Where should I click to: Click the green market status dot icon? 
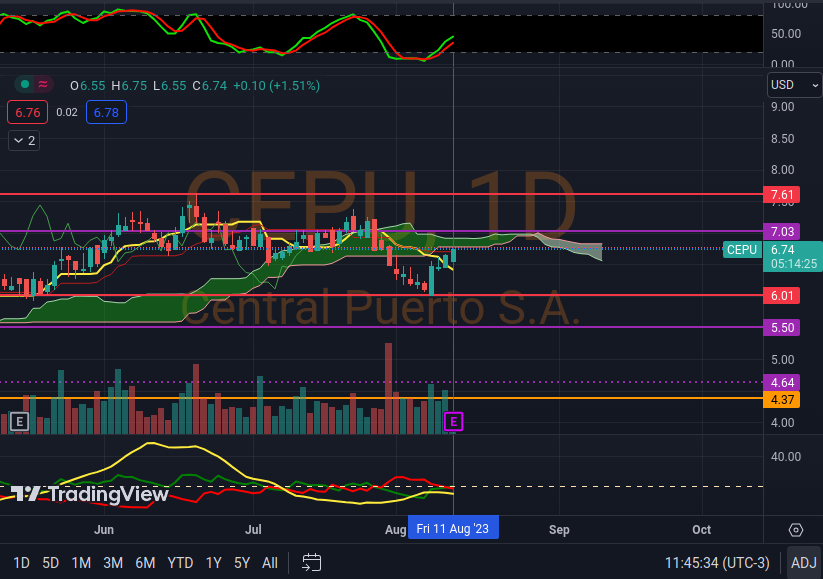point(24,84)
